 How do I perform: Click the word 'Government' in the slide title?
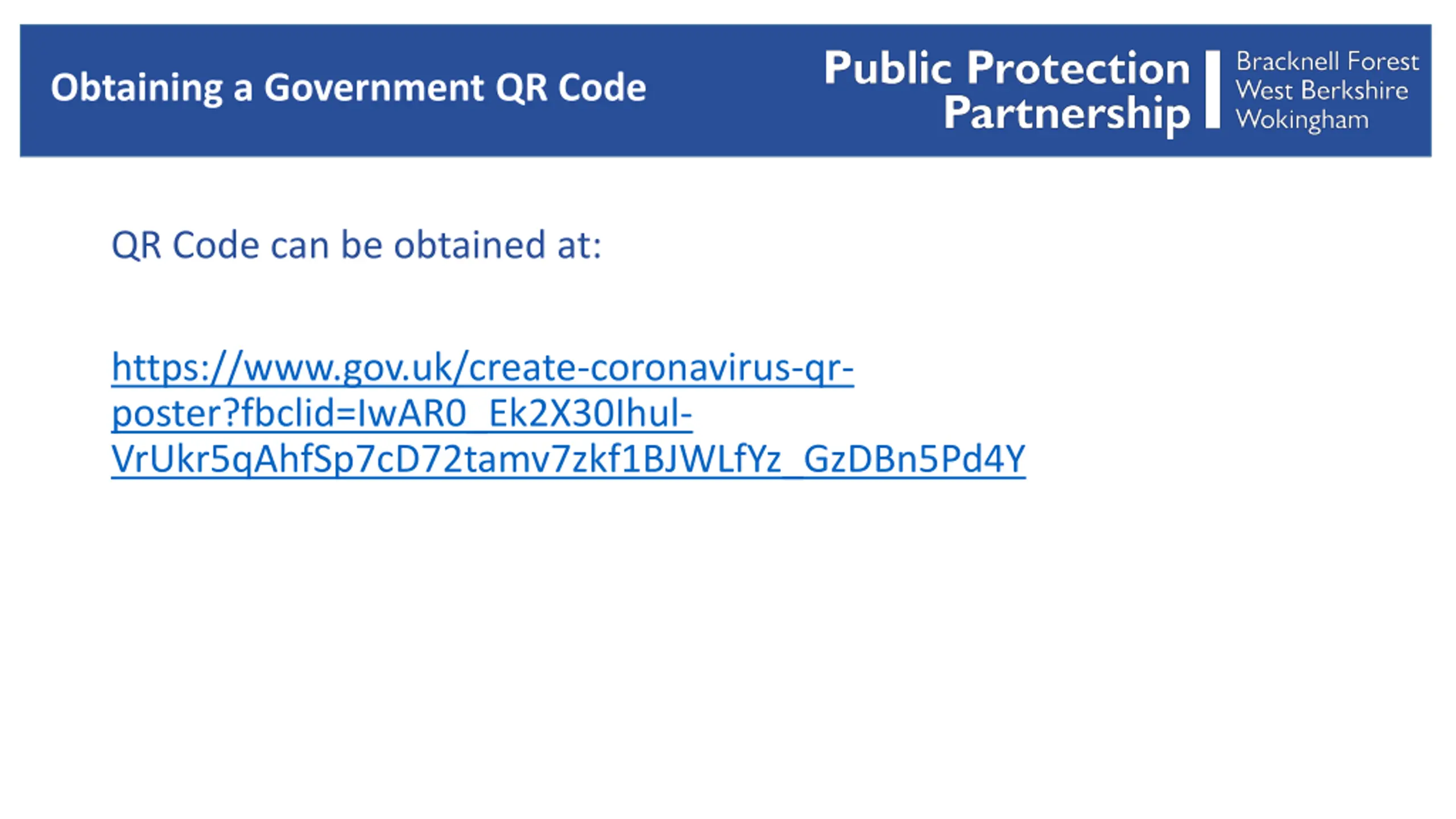(x=374, y=88)
